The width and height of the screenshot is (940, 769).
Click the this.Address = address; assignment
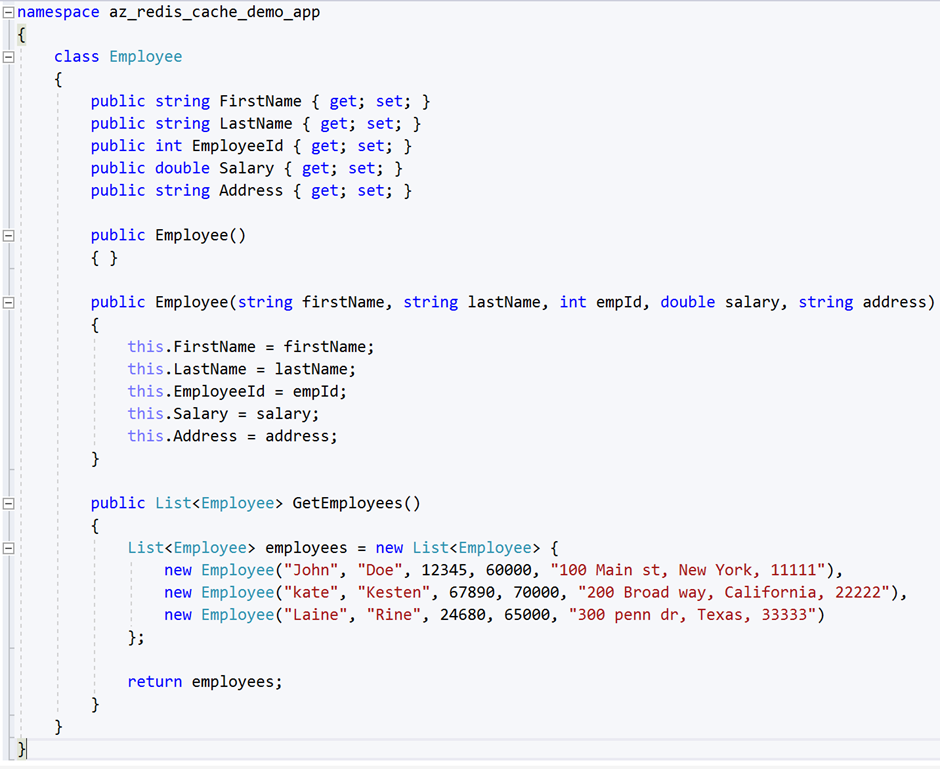(233, 436)
